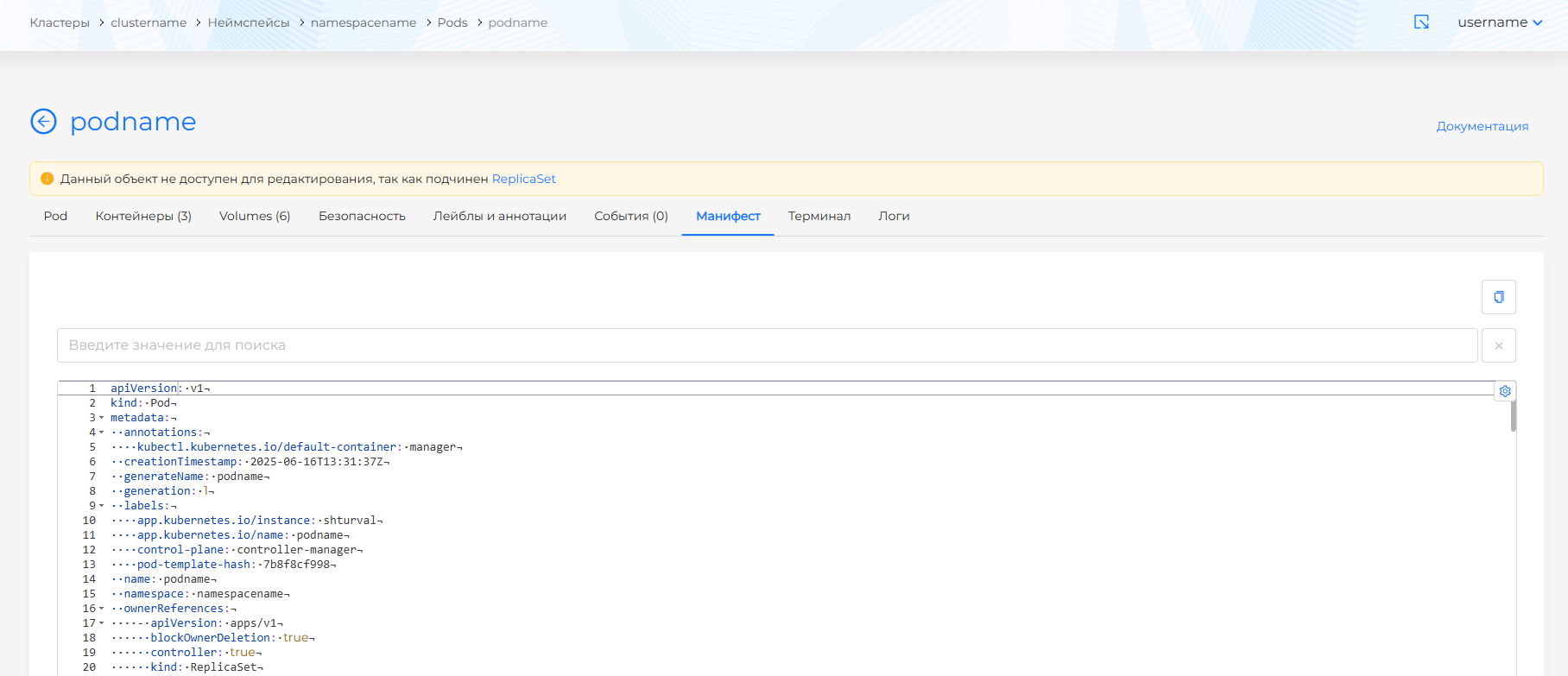This screenshot has width=1568, height=676.
Task: Open the Volumes (6) tab
Action: (255, 216)
